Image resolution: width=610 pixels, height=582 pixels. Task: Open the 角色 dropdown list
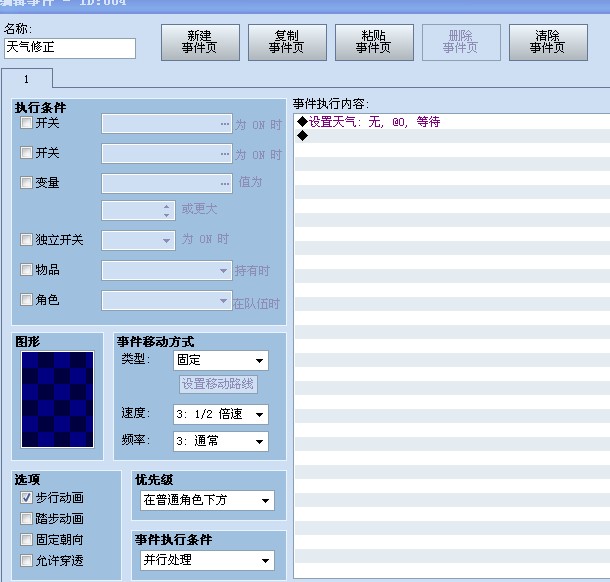pyautogui.click(x=167, y=300)
